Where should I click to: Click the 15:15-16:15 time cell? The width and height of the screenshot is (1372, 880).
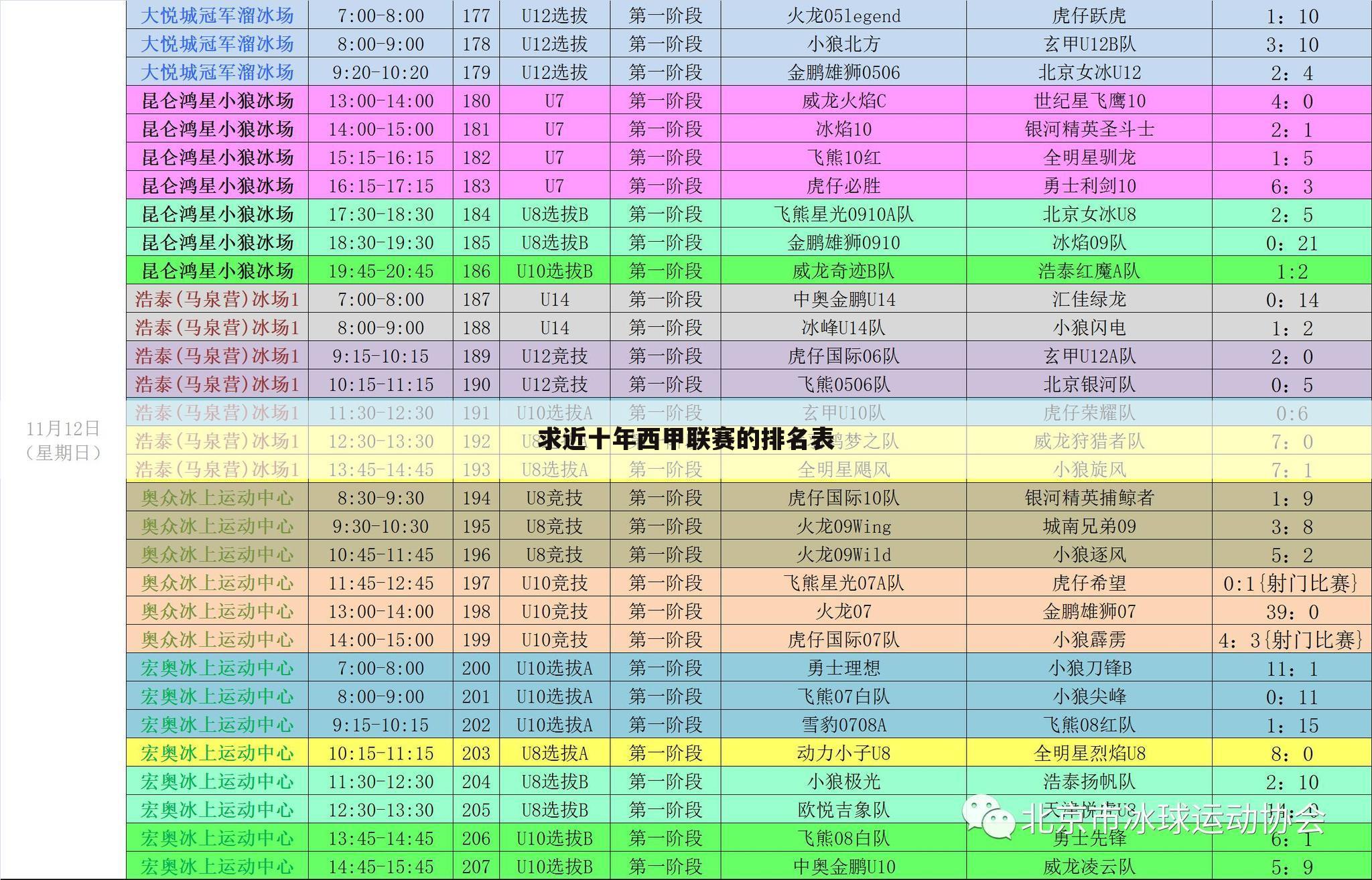[x=381, y=157]
